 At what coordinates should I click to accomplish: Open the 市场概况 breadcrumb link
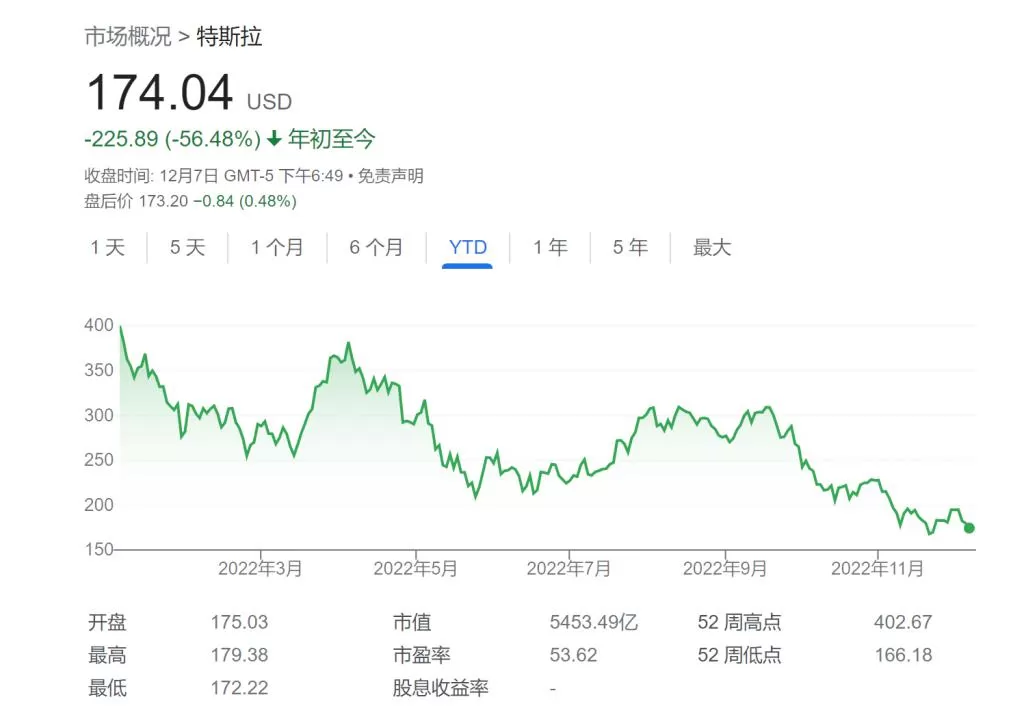(x=128, y=37)
